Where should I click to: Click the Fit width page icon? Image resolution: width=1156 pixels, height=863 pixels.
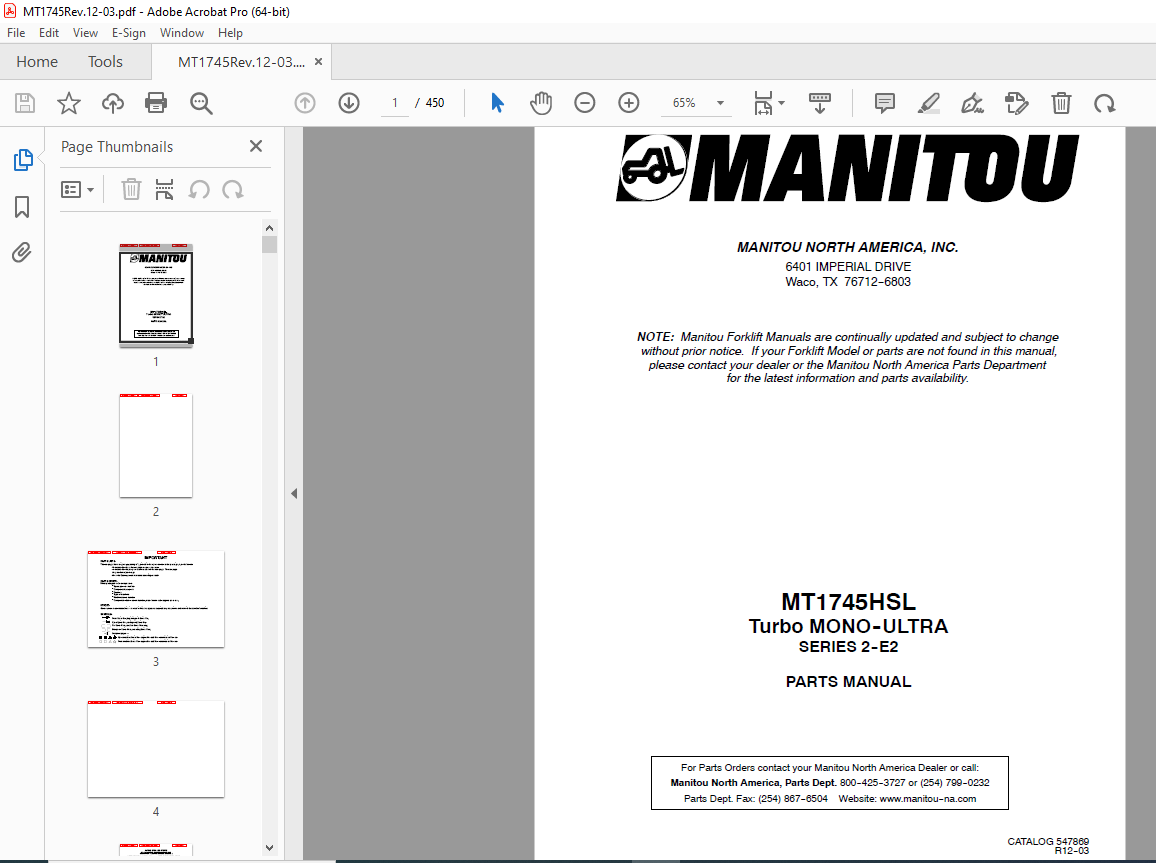click(763, 103)
